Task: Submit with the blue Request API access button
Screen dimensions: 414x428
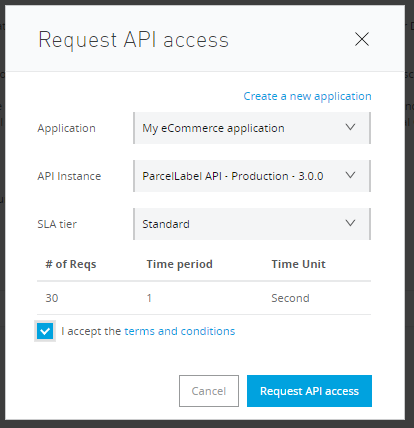Action: tap(309, 391)
